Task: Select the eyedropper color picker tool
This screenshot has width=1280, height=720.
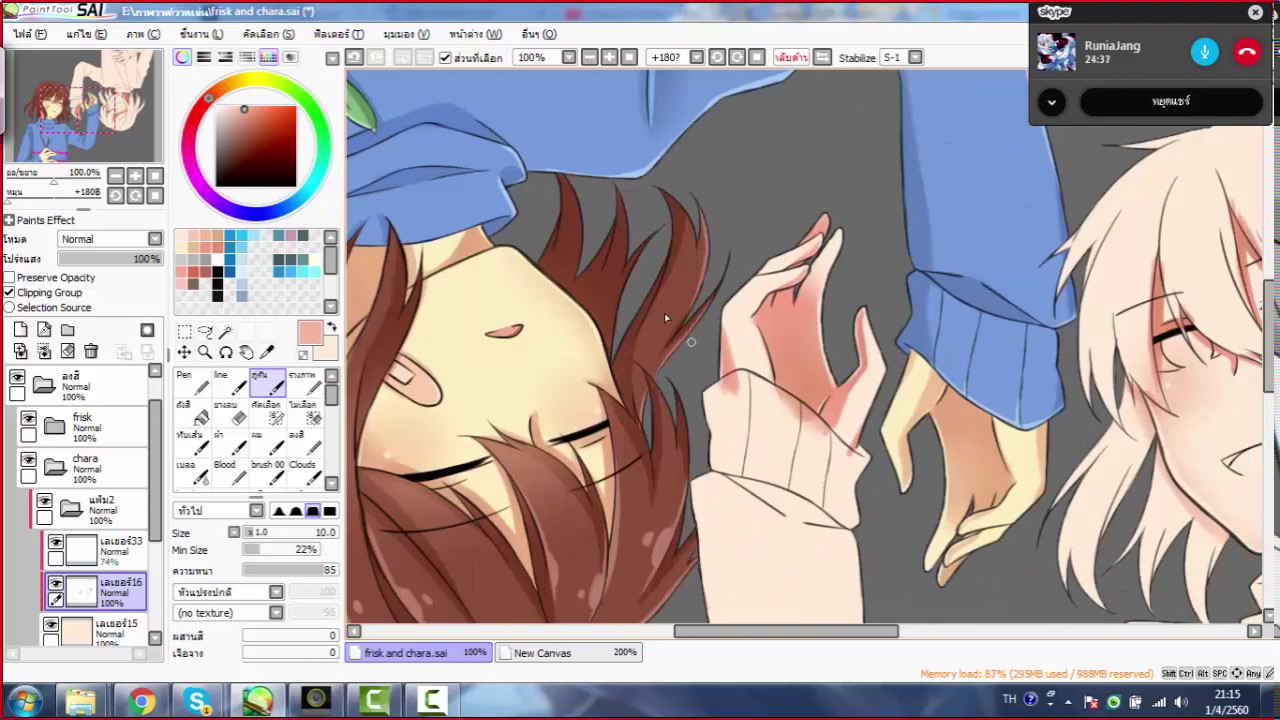Action: click(267, 352)
